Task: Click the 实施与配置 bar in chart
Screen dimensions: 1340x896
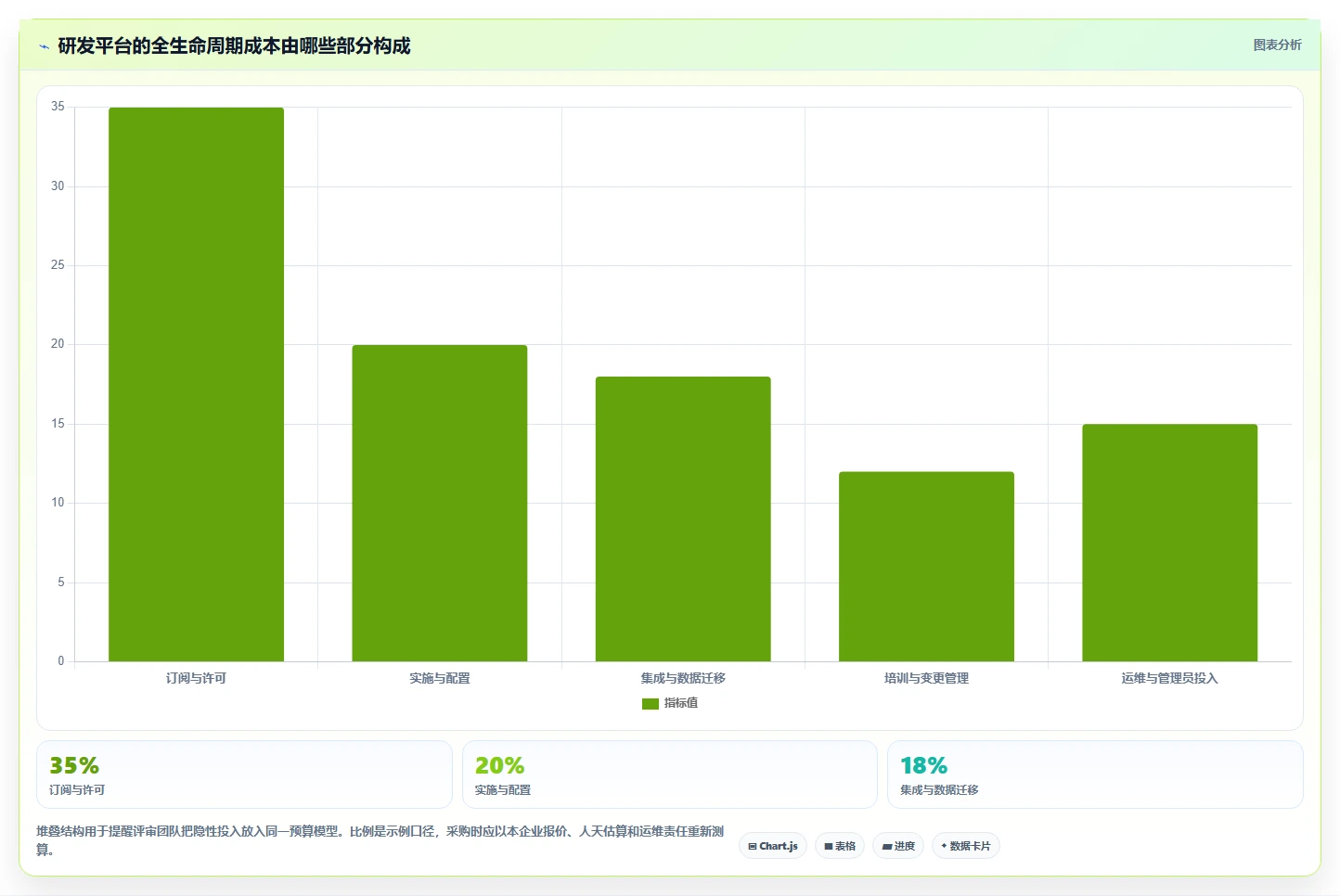Action: coord(440,503)
